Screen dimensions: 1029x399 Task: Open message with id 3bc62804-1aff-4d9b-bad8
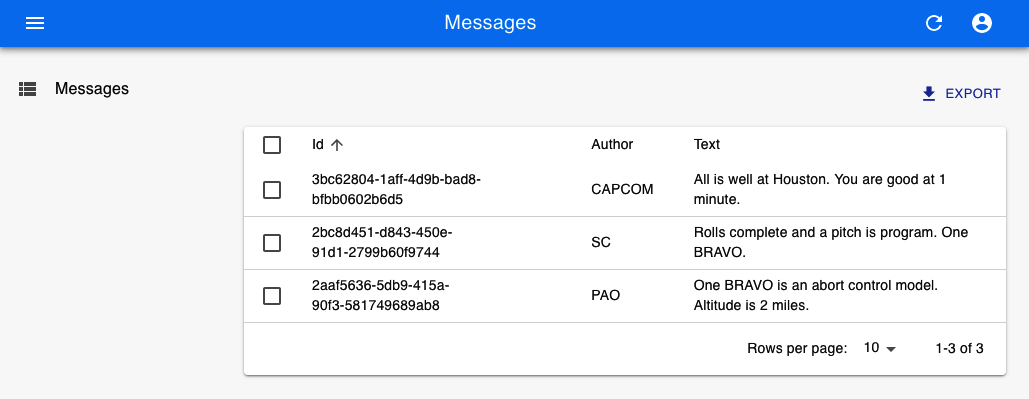(625, 190)
